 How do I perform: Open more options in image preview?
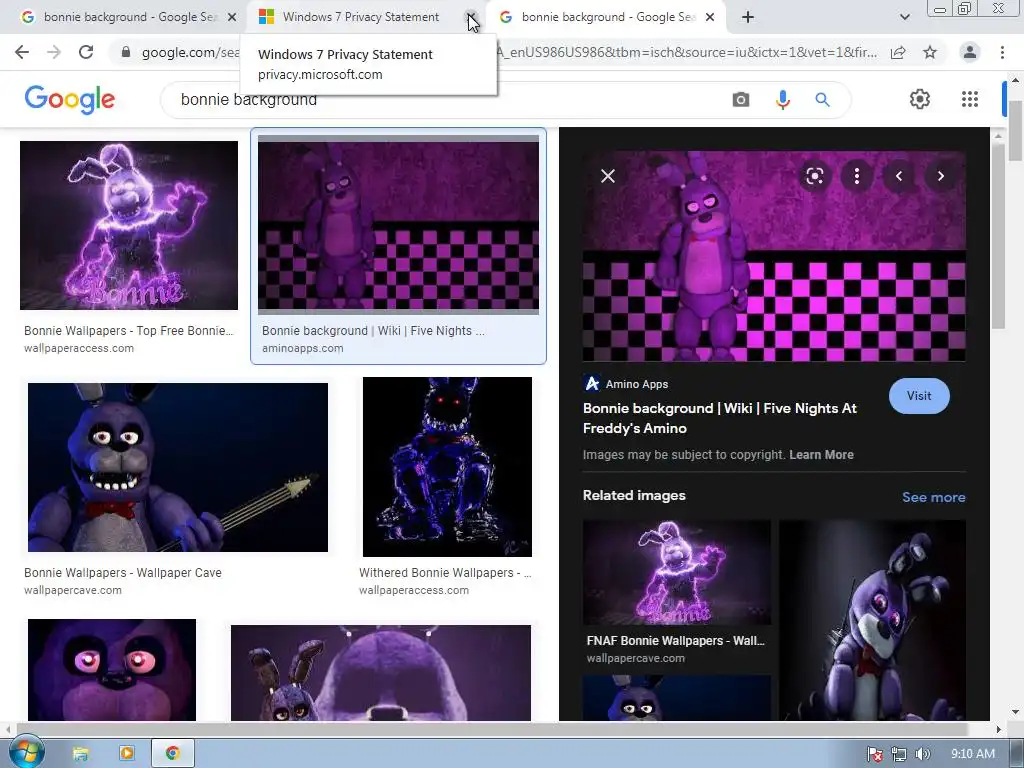[x=857, y=176]
